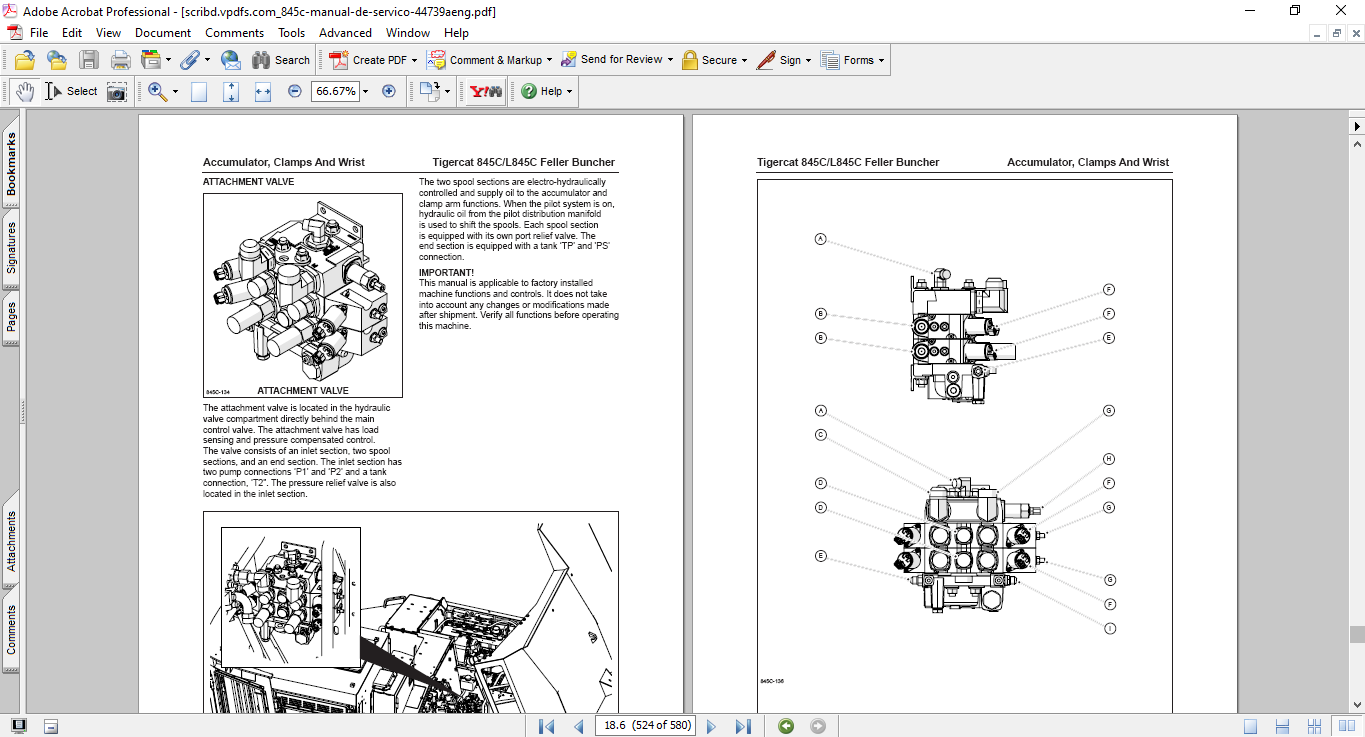The height and width of the screenshot is (737, 1365).
Task: Click the page number input field
Action: coord(645,726)
